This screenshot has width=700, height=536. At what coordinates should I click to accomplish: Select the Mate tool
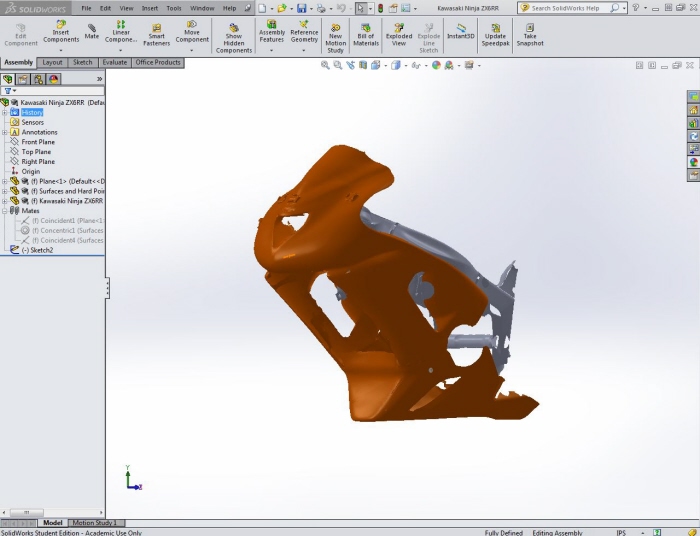pos(92,32)
